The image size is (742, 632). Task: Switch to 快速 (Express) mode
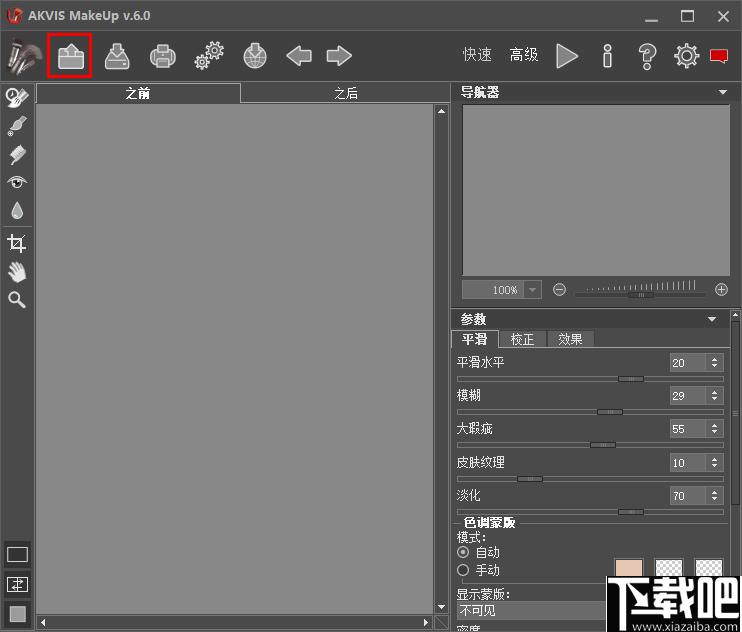click(x=477, y=55)
